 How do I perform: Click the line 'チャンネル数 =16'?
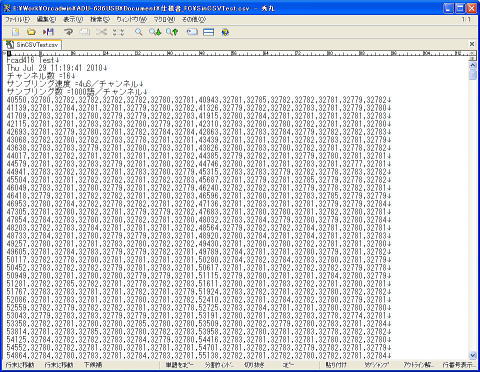[41, 76]
